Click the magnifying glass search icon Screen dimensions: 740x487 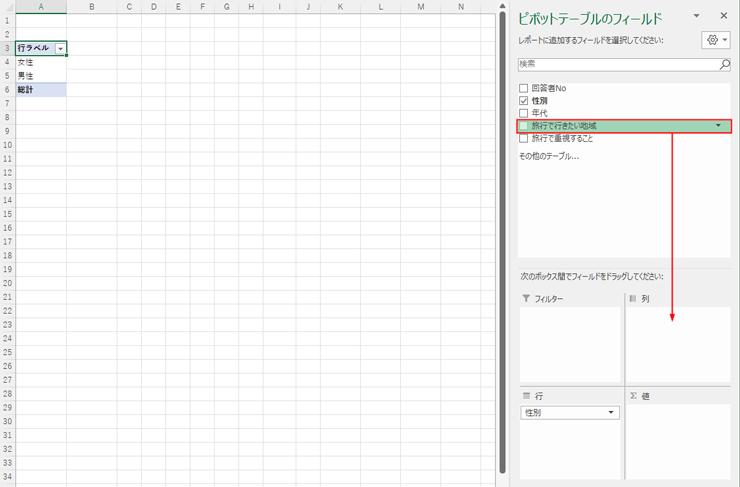pyautogui.click(x=725, y=64)
